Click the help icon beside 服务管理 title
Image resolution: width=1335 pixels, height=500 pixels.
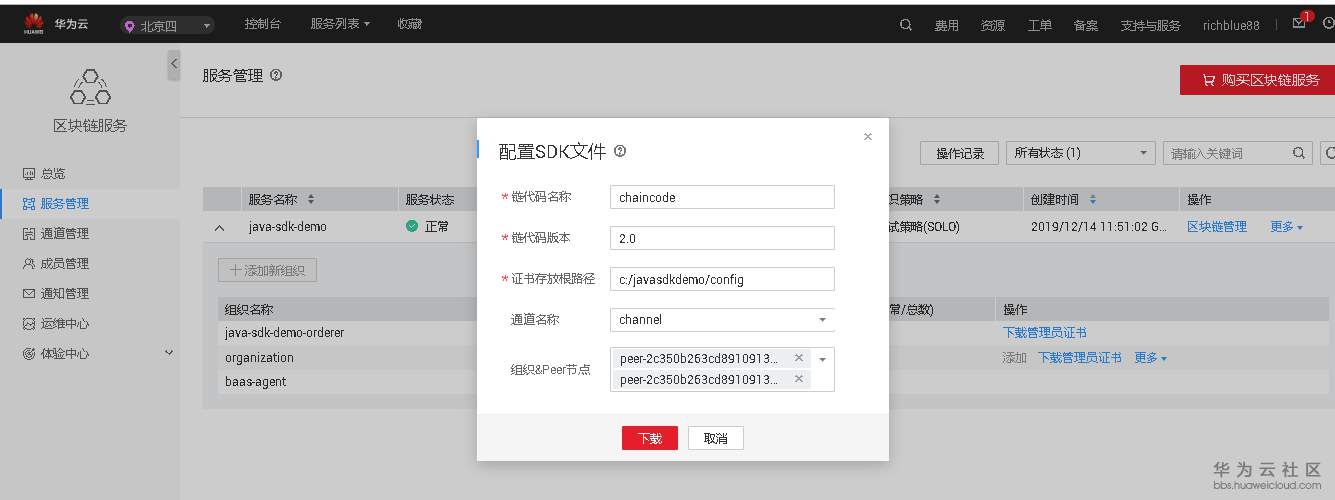tap(276, 75)
